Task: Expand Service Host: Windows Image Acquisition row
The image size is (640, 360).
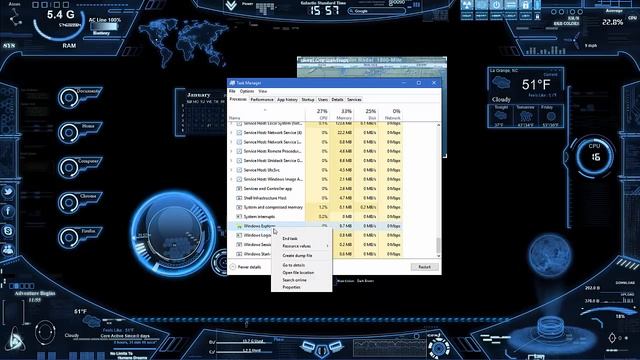Action: [x=231, y=179]
